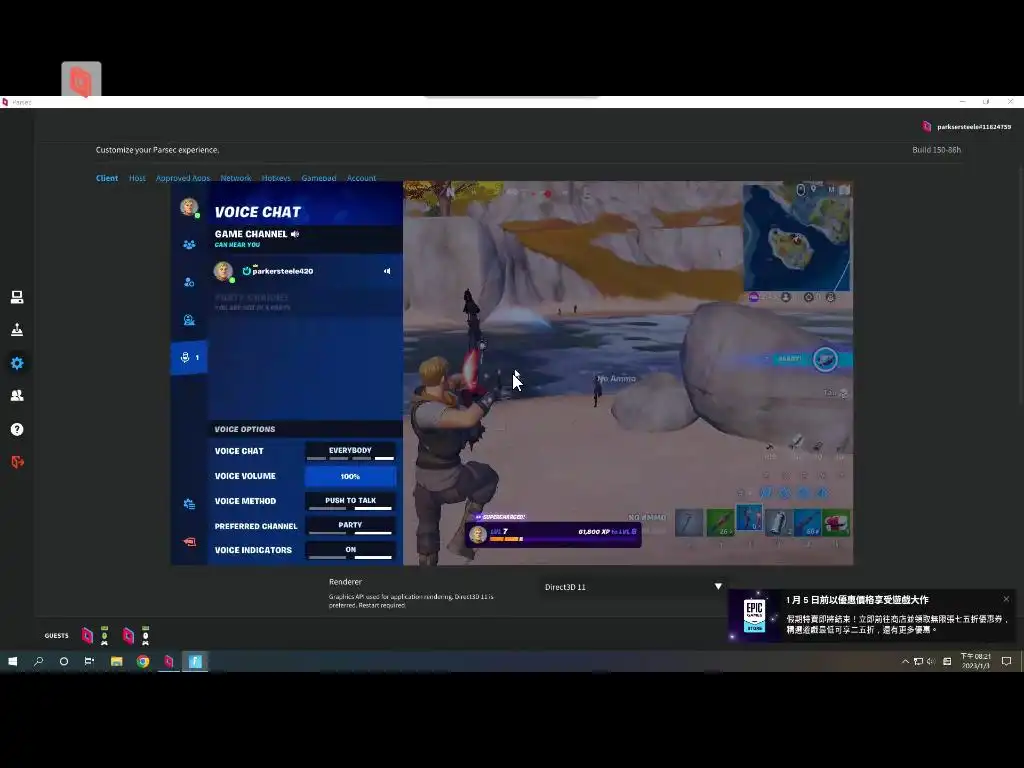
Task: Open Google Chrome from the taskbar
Action: pos(142,662)
